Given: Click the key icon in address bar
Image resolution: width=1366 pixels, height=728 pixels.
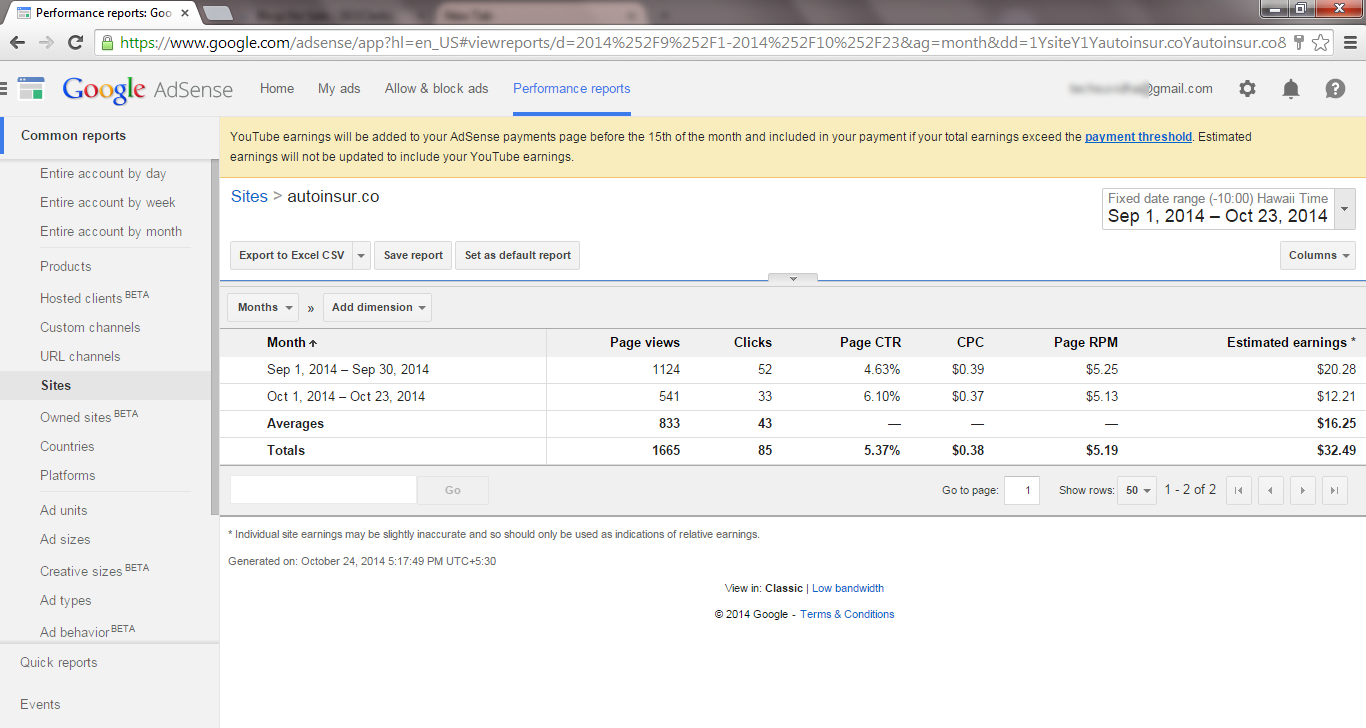Looking at the screenshot, I should [1299, 42].
